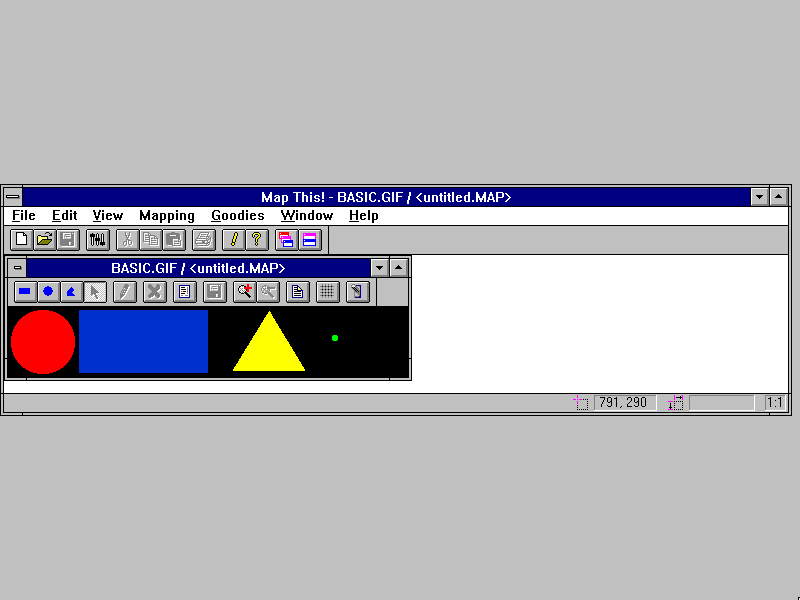
Task: Open the Goodies menu
Action: pos(237,215)
